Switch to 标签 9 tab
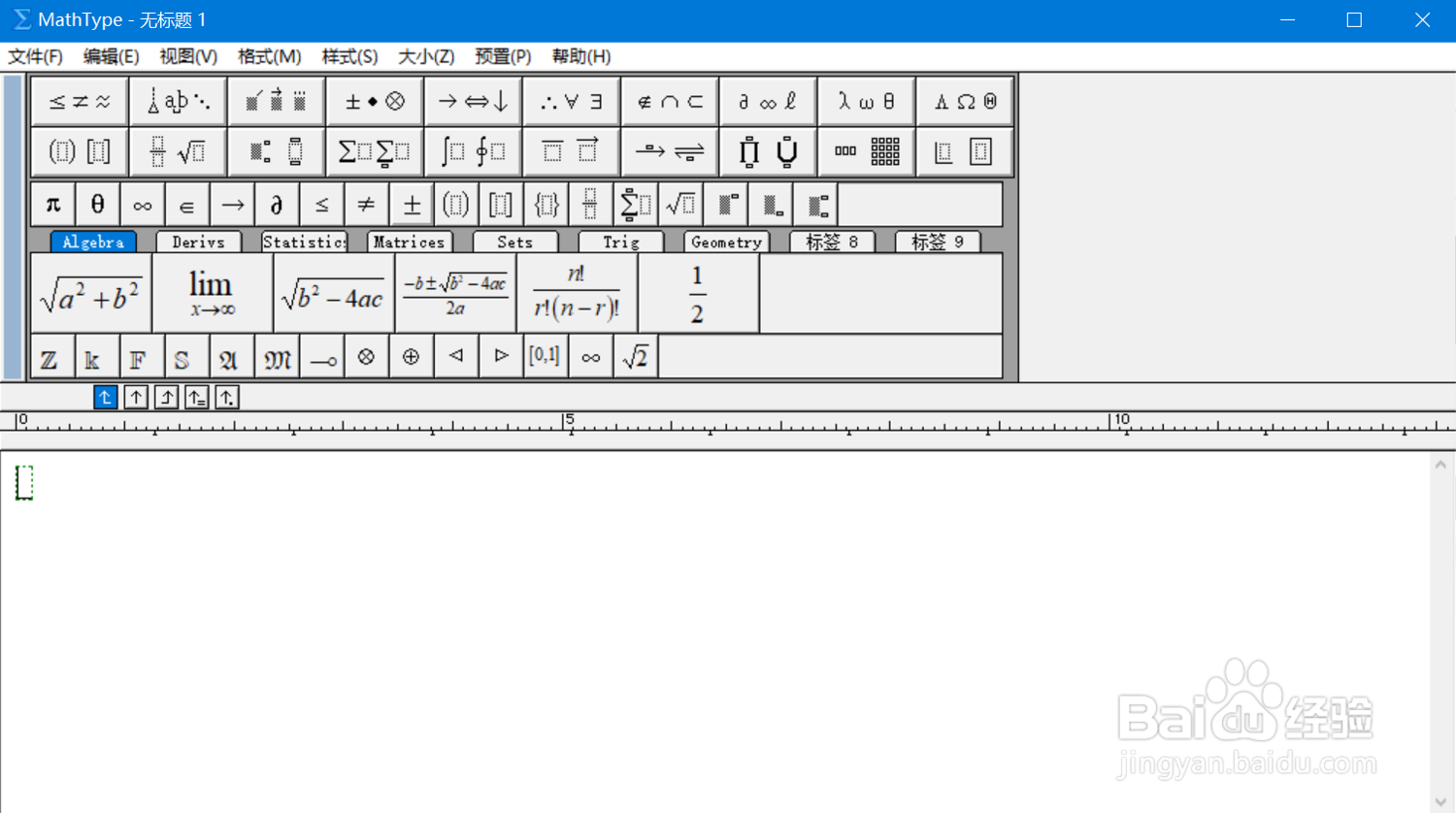Screen dimensions: 1456x813 [x=938, y=242]
